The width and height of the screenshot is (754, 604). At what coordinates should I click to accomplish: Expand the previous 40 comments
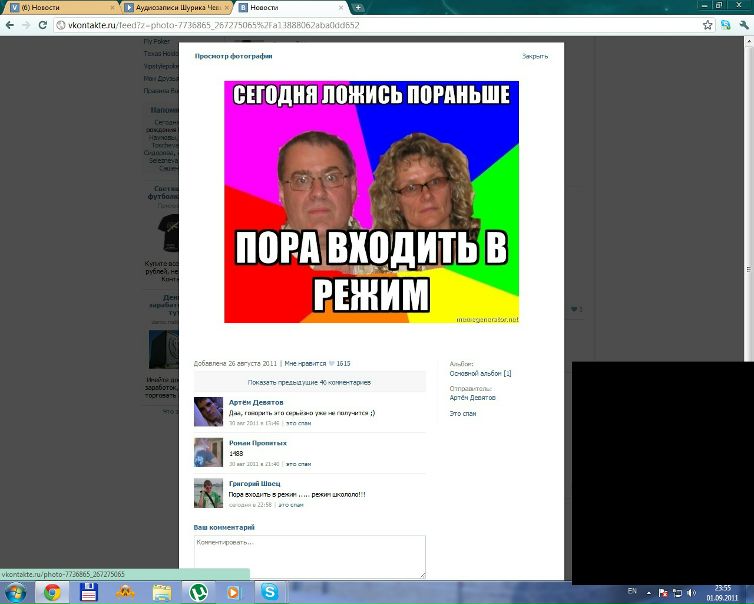click(x=309, y=382)
